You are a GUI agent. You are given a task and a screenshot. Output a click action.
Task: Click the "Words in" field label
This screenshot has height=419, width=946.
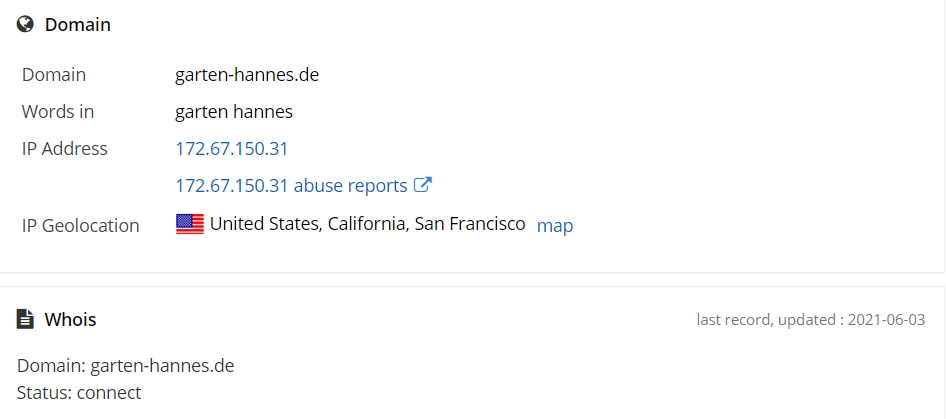(x=58, y=112)
